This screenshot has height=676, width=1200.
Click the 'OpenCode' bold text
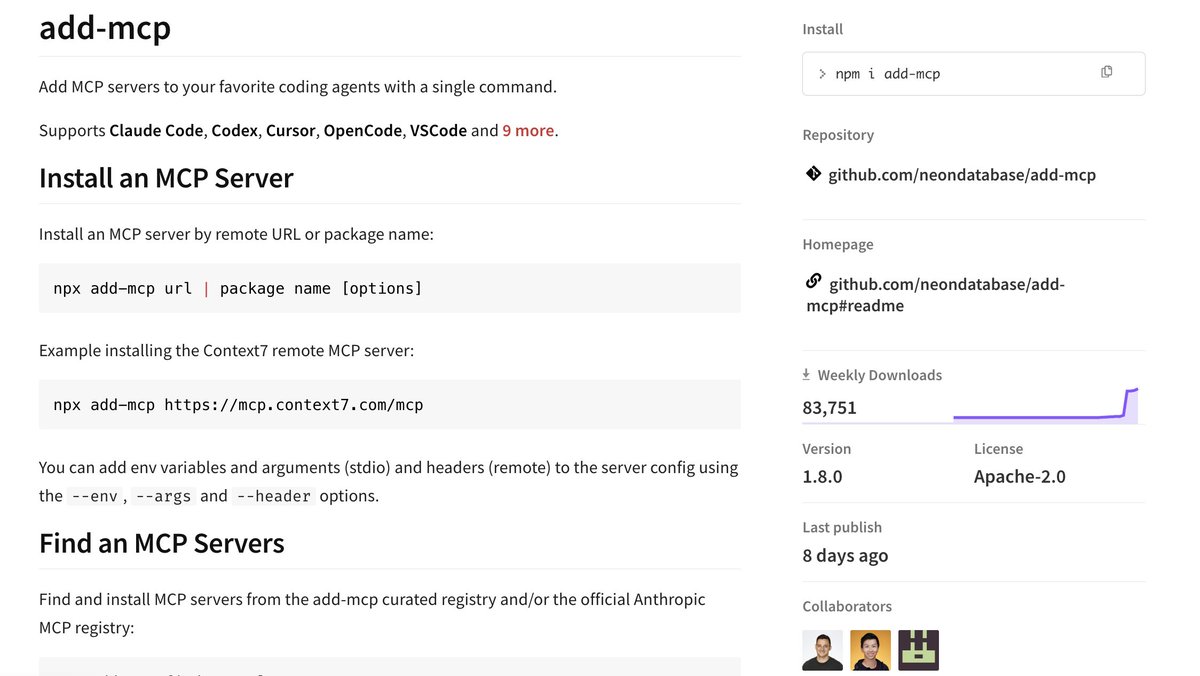click(362, 130)
